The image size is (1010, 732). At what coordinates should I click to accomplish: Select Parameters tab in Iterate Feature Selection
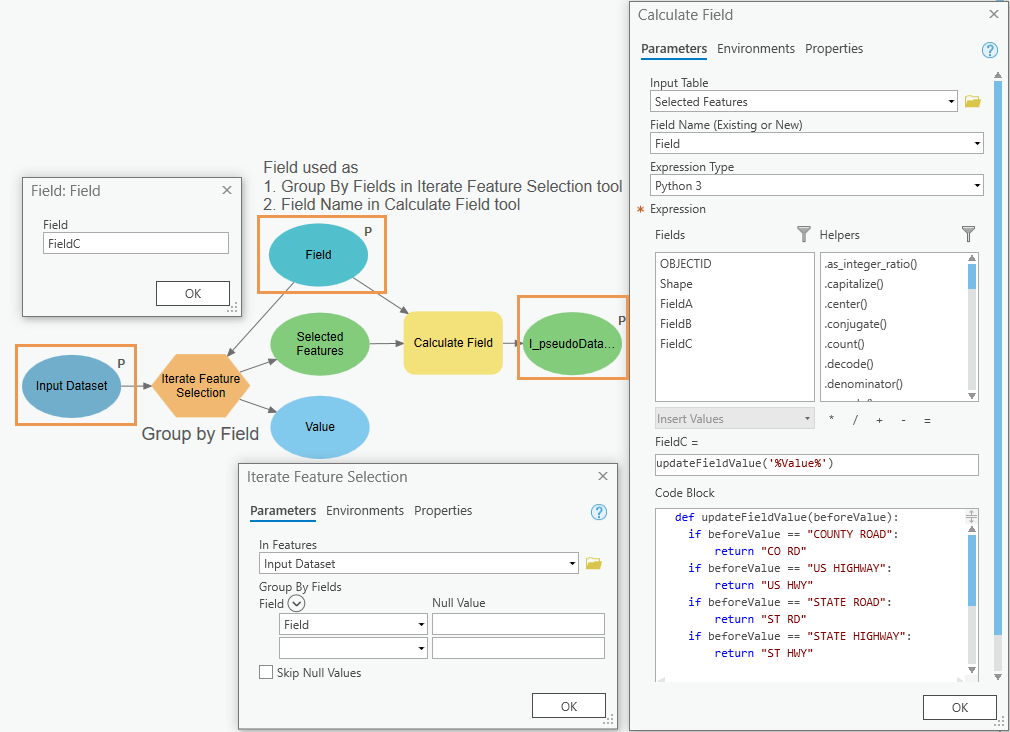[x=283, y=510]
